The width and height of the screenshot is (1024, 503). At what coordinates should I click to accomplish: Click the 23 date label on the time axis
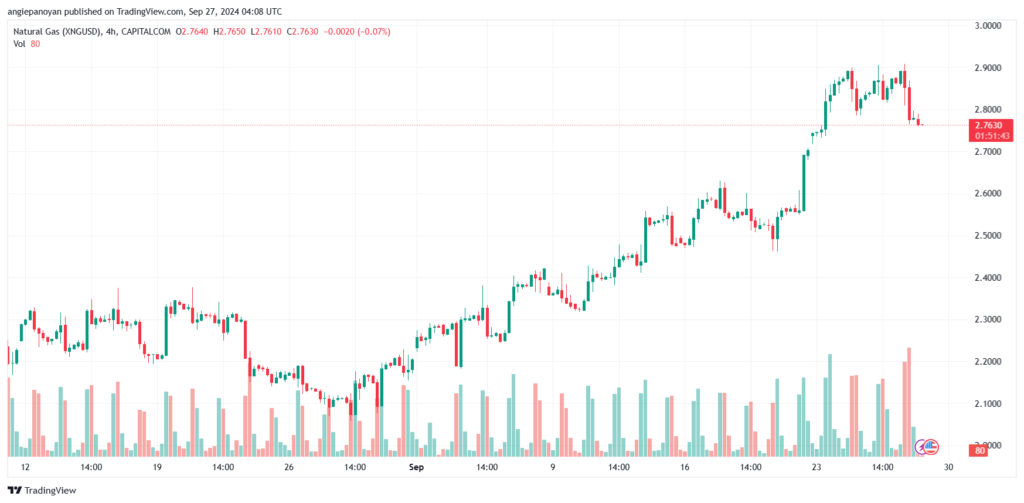(x=815, y=467)
